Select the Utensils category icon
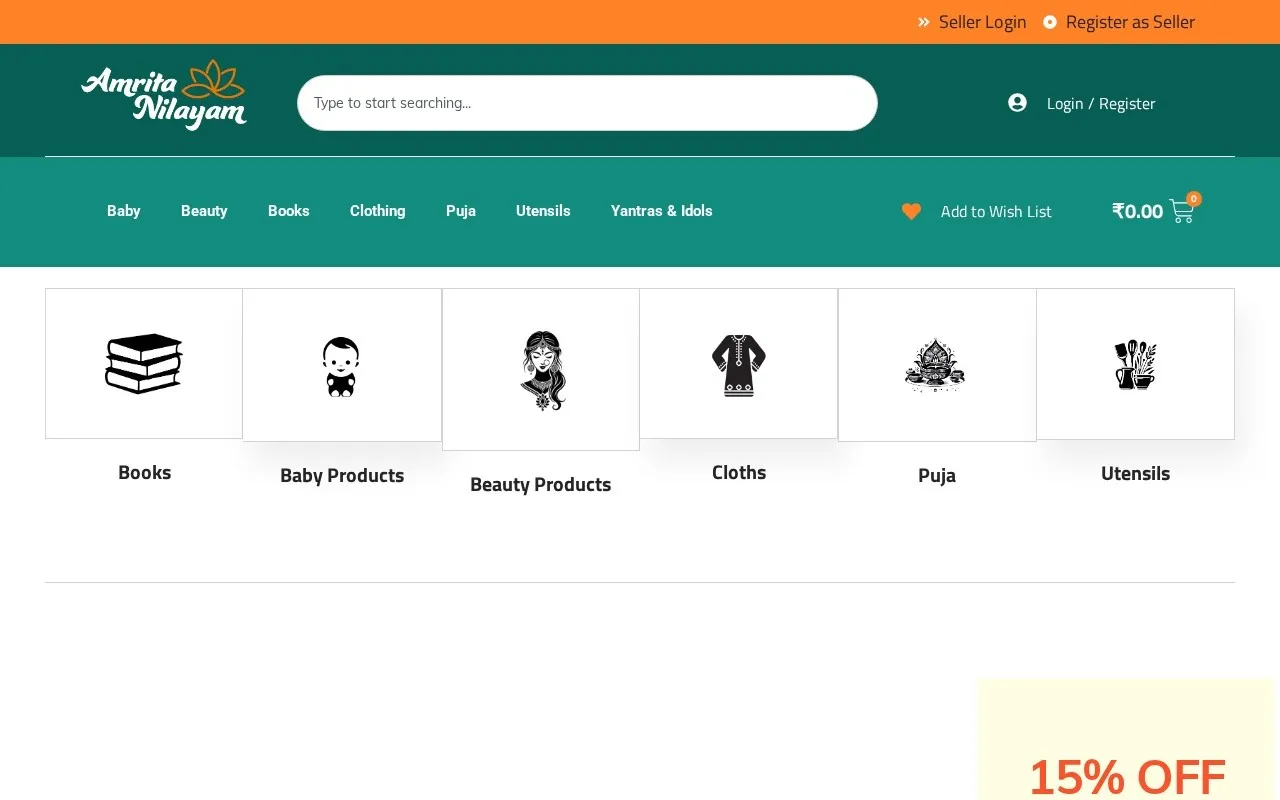 click(x=1135, y=364)
